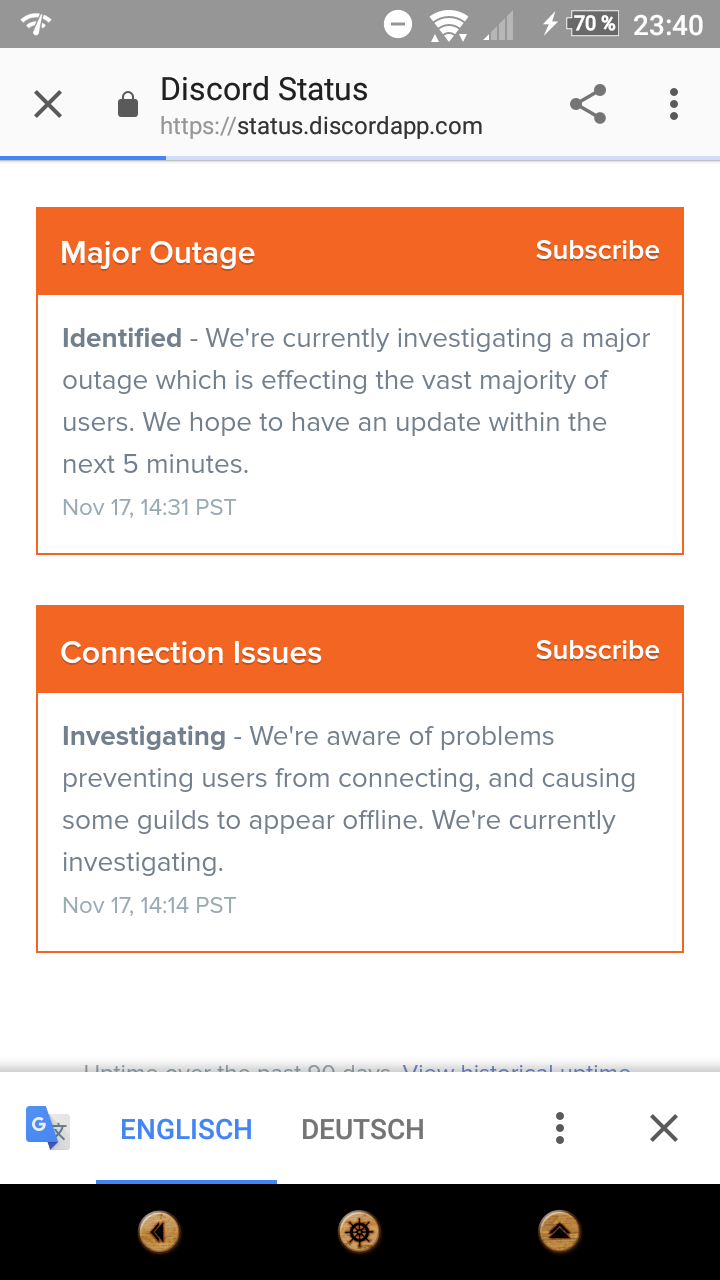Switch translation to ENGLISCH tab
720x1280 pixels.
point(186,1129)
